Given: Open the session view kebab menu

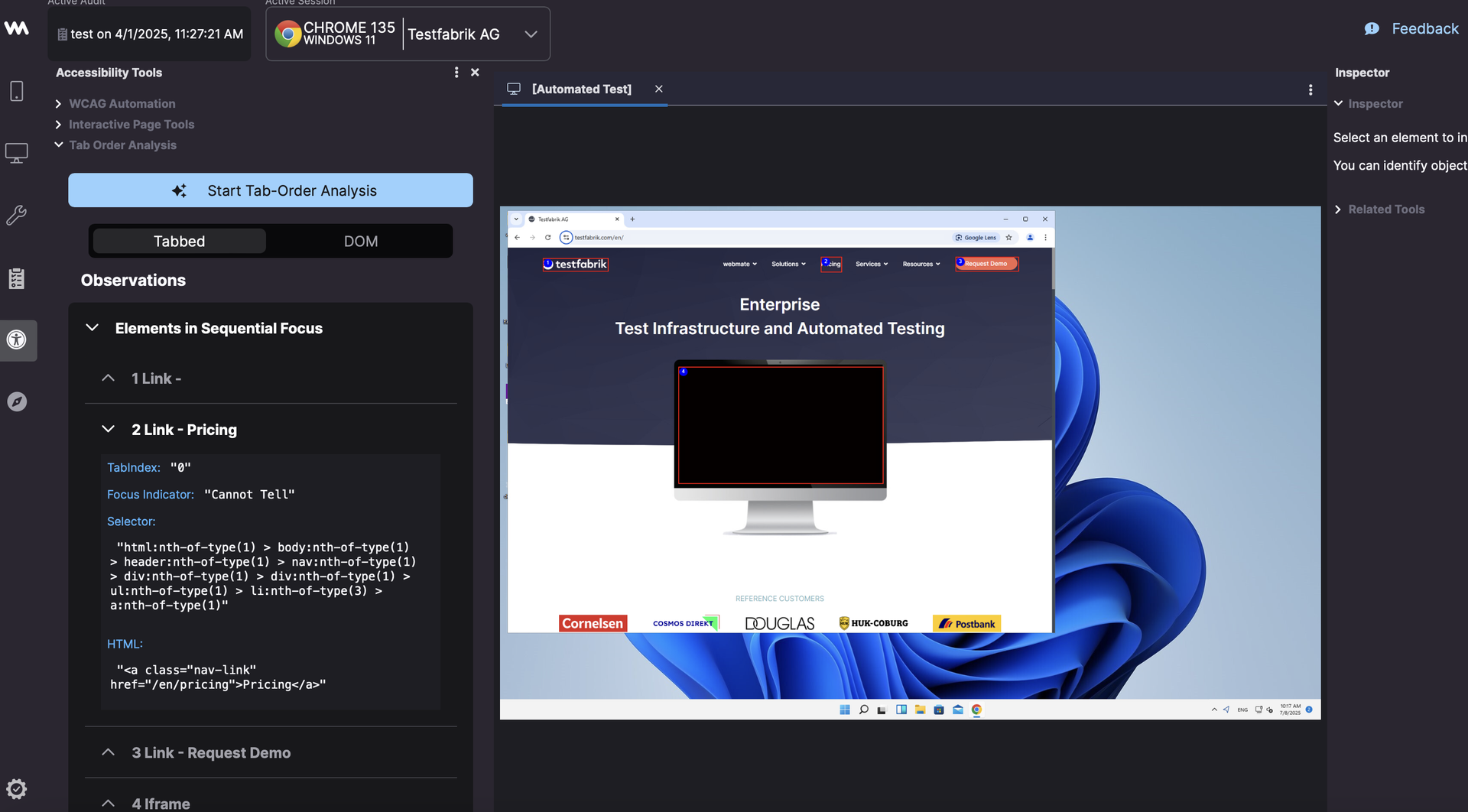Looking at the screenshot, I should [x=1310, y=89].
